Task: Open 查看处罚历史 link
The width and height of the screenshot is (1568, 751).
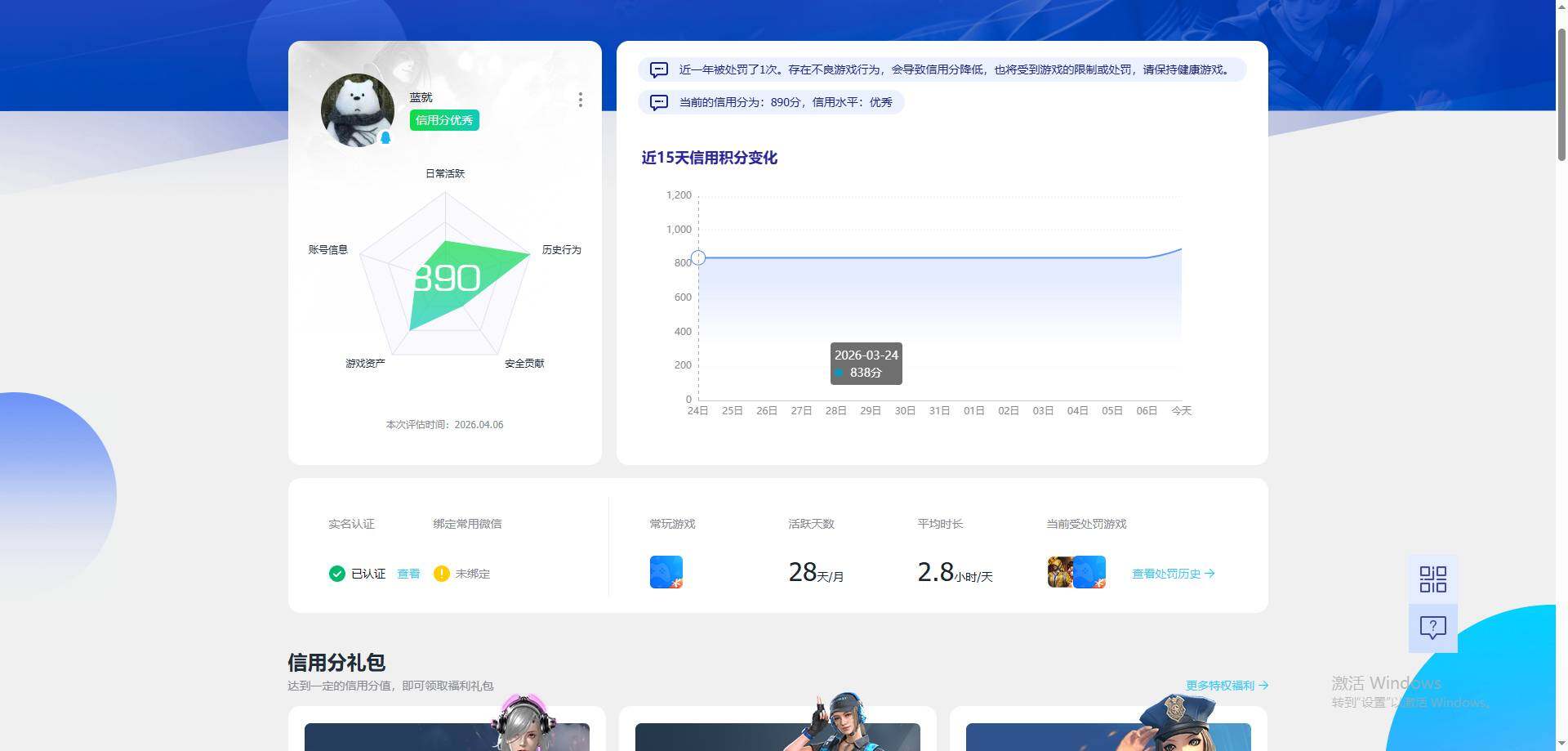Action: point(1174,574)
